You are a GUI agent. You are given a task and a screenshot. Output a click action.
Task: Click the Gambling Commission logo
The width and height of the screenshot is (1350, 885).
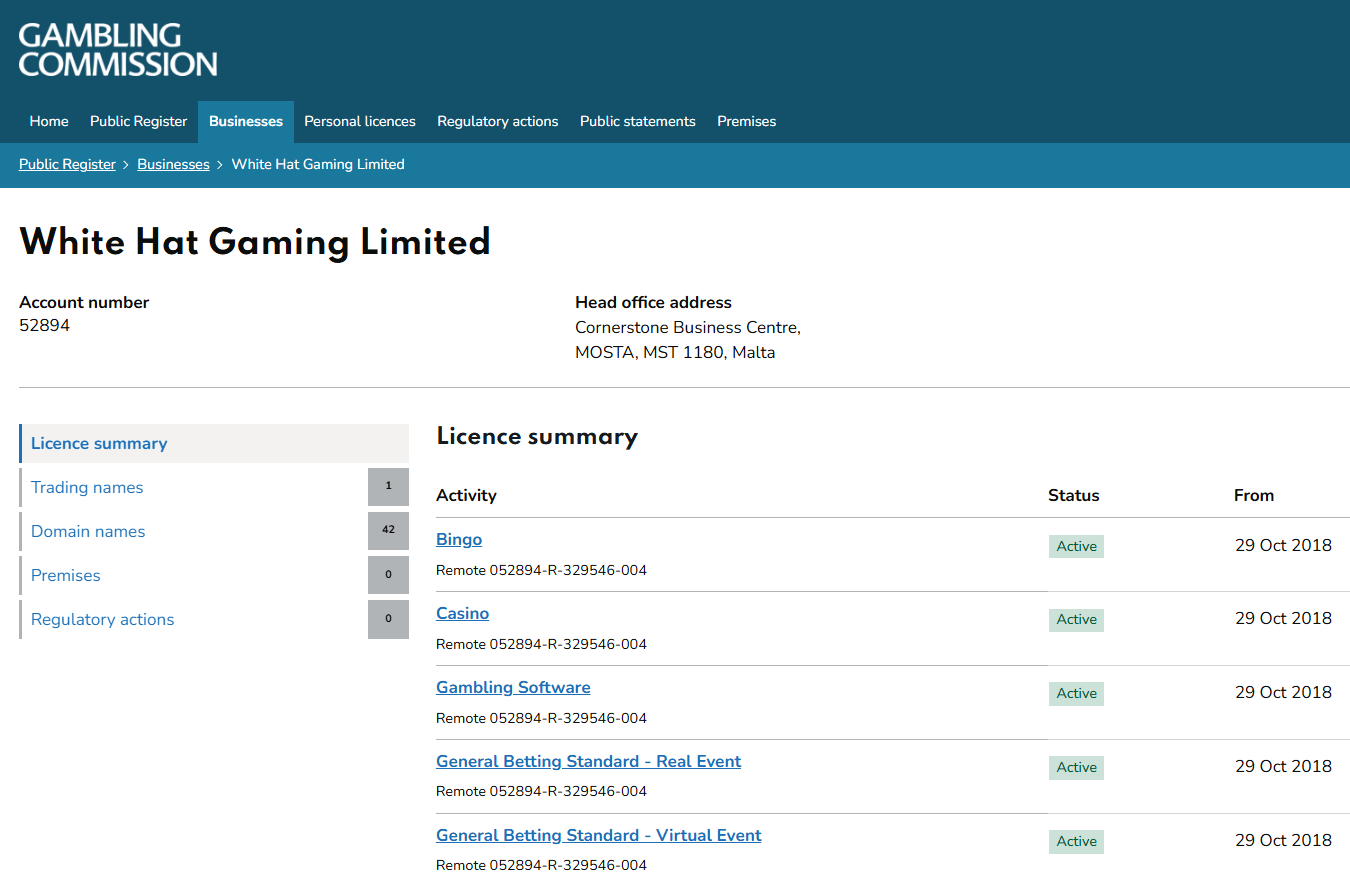tap(118, 50)
